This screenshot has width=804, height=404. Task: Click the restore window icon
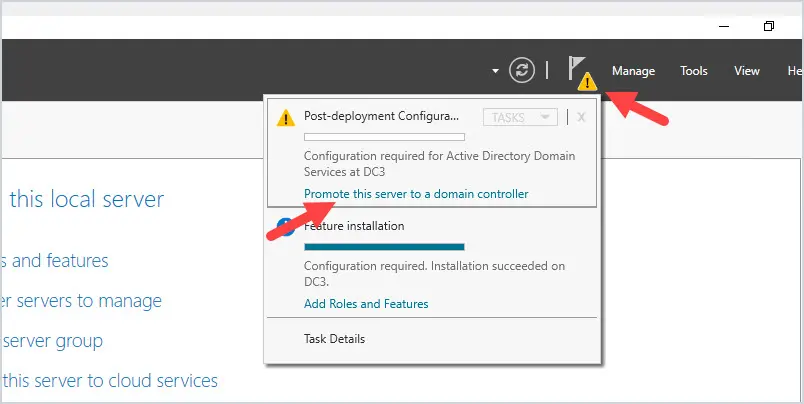click(x=768, y=26)
